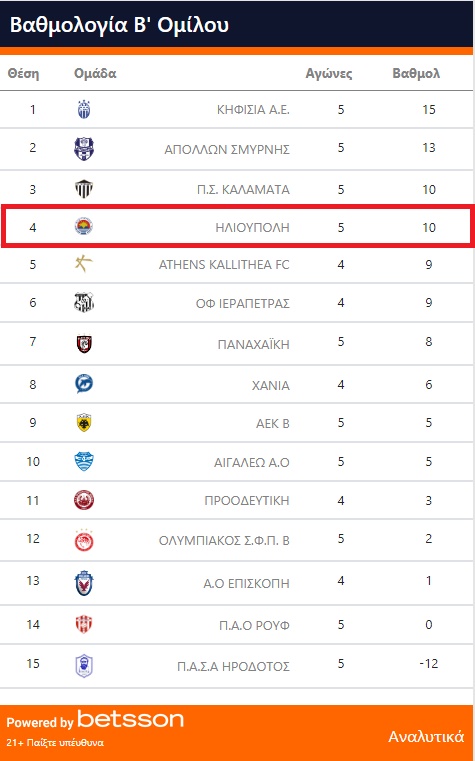Click the ΑΠΟΛΛΩΝ ΣΜΥΡΝΗΣ team crest
475x761 pixels.
pos(84,149)
